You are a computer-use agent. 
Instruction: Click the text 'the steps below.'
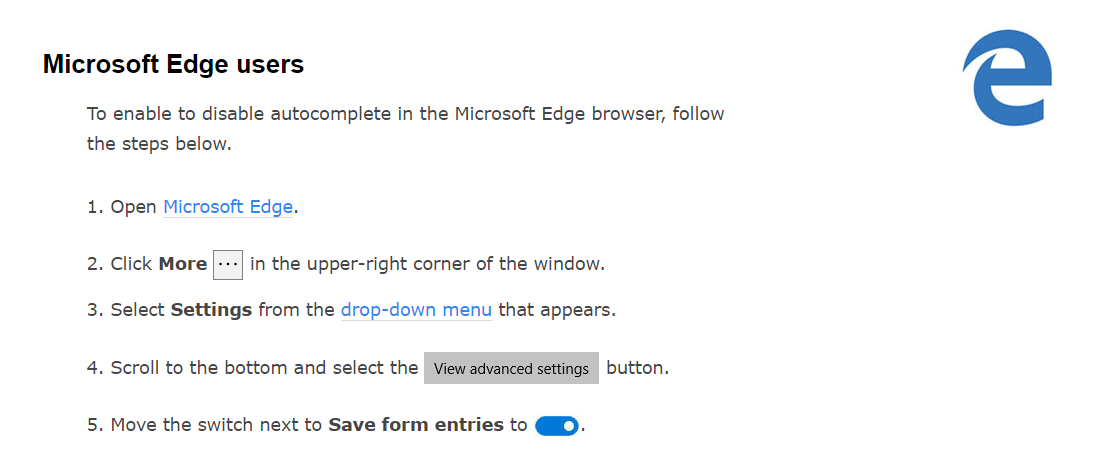click(x=159, y=144)
